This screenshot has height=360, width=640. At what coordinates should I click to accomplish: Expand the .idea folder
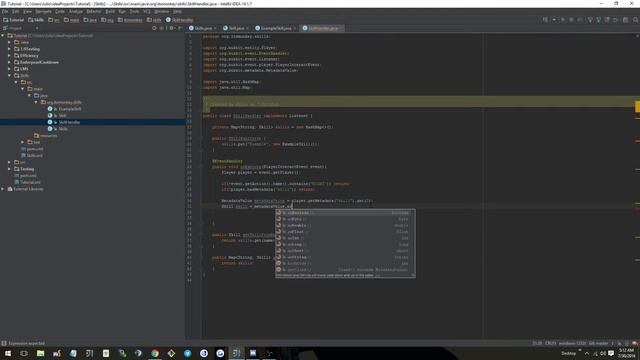point(9,42)
